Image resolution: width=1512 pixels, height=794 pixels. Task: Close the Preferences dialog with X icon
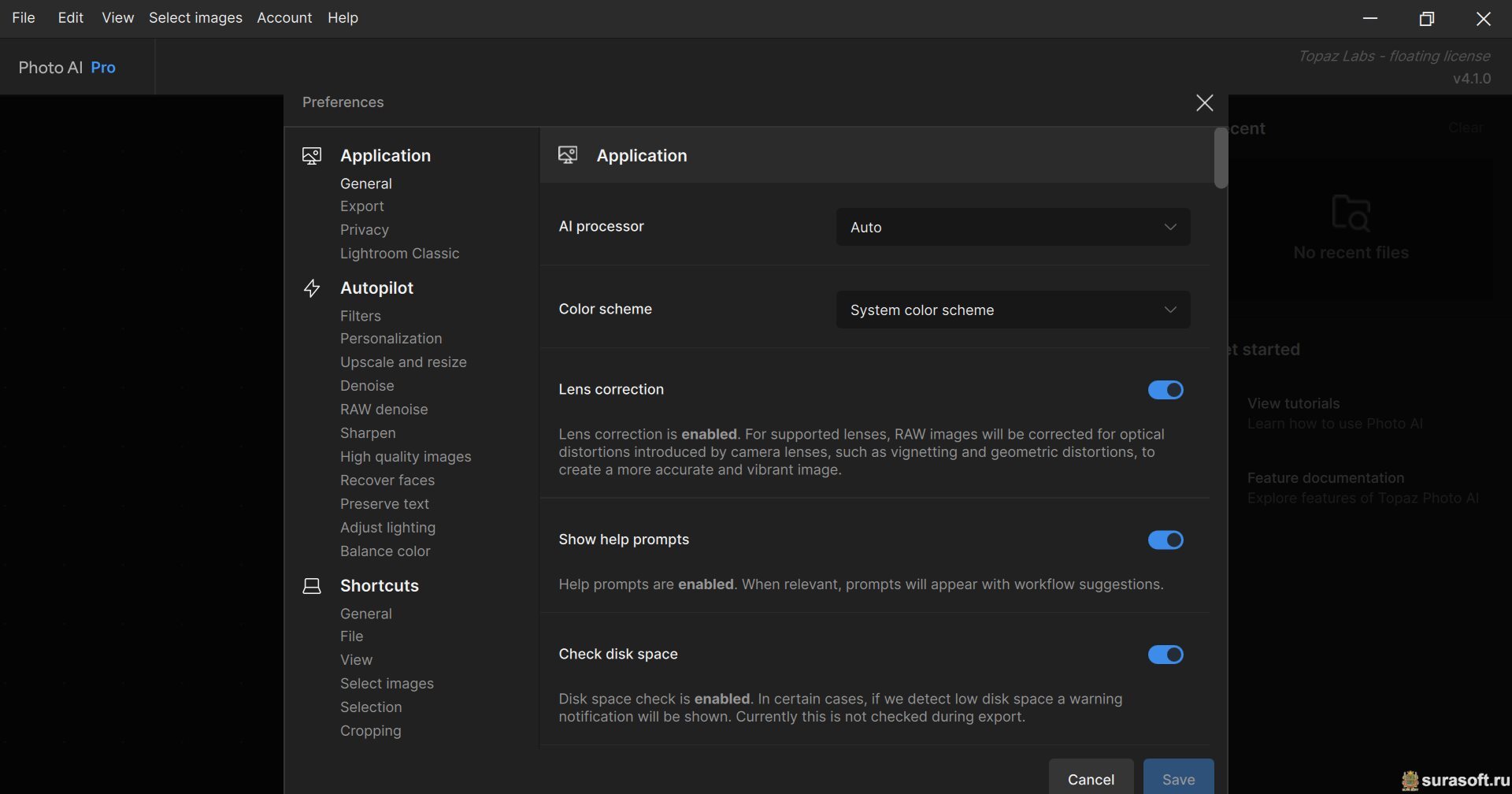(1204, 103)
